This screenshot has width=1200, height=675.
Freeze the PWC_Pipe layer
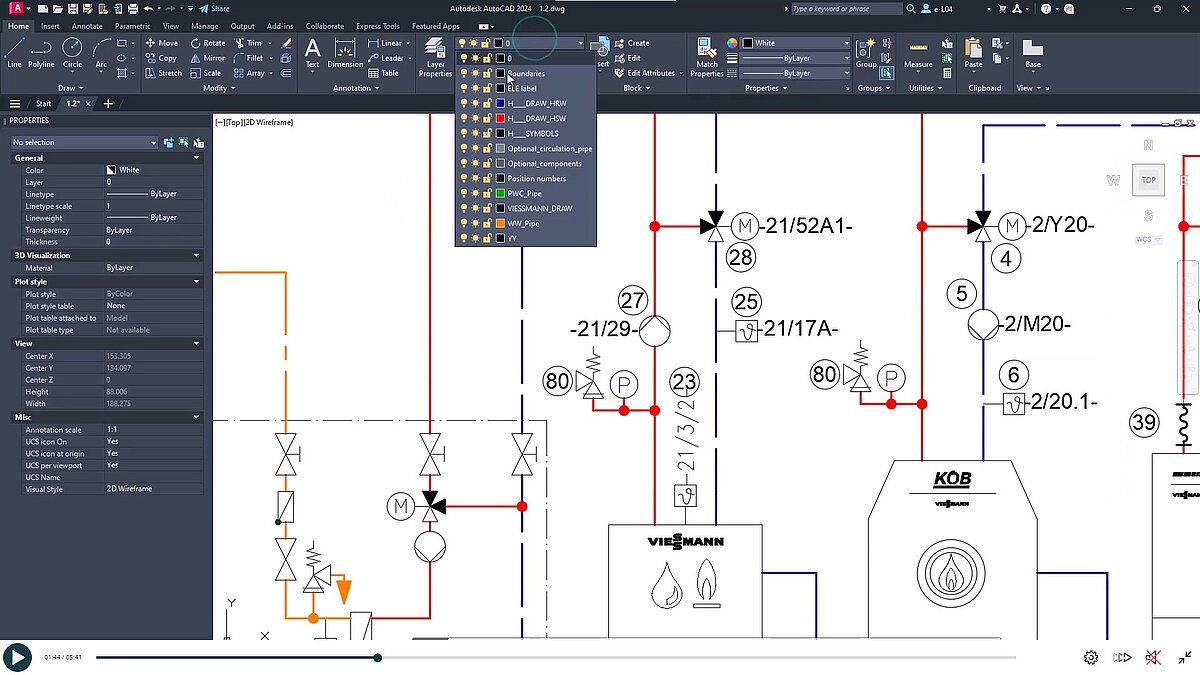pyautogui.click(x=475, y=193)
